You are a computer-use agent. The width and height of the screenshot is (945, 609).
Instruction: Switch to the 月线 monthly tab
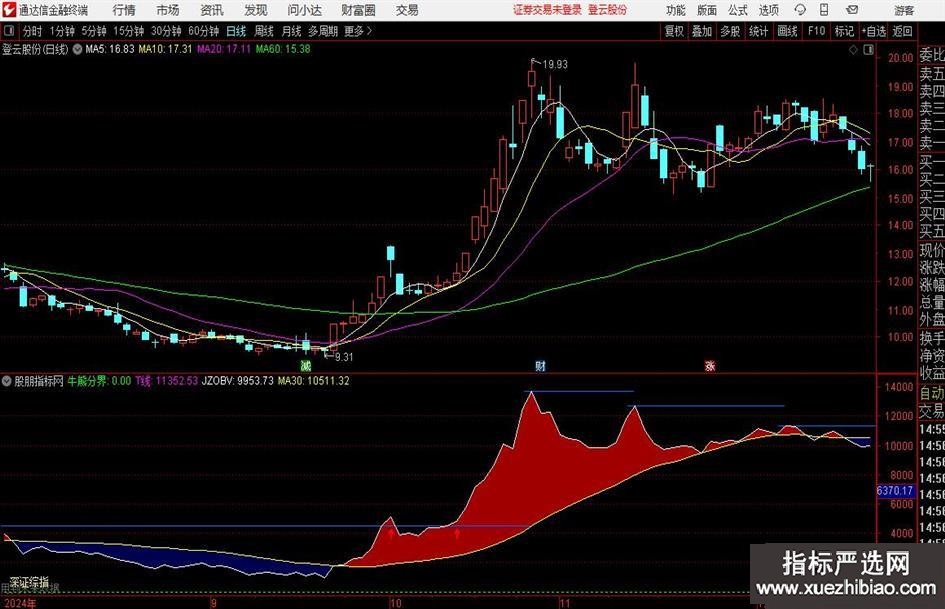coord(291,31)
